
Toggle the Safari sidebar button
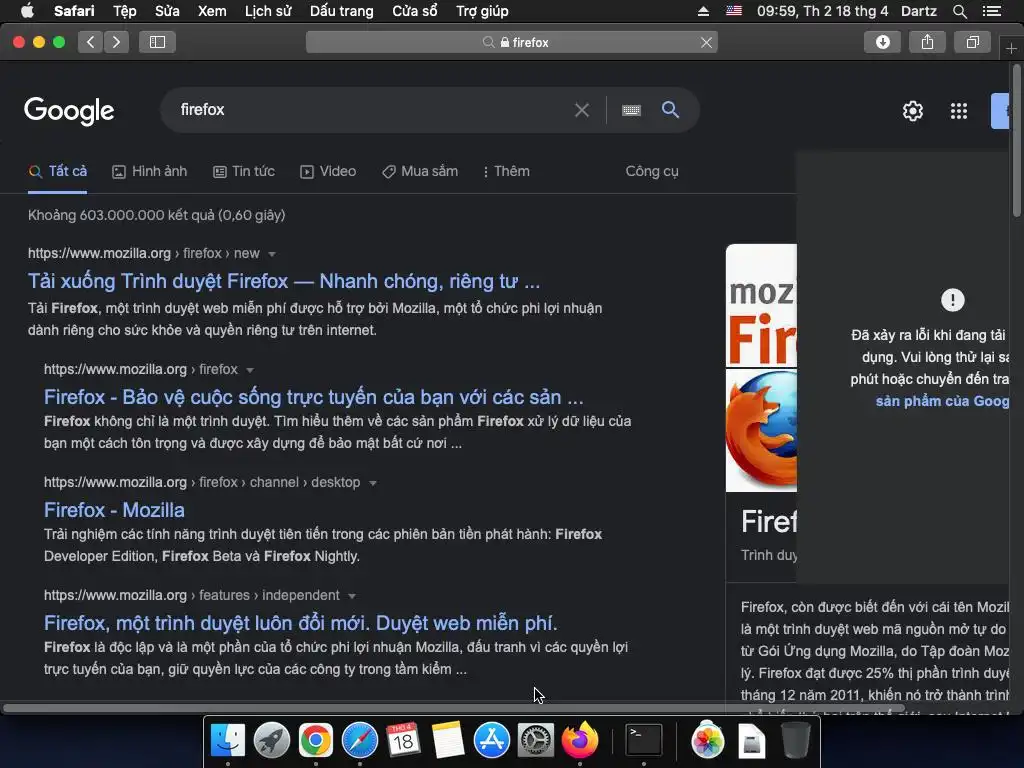click(157, 42)
